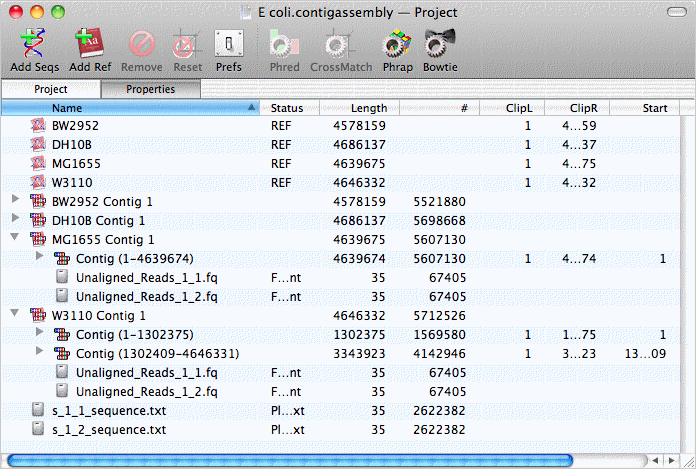The image size is (696, 469).
Task: Click the Contig (1-1302375) icon
Action: [62, 334]
